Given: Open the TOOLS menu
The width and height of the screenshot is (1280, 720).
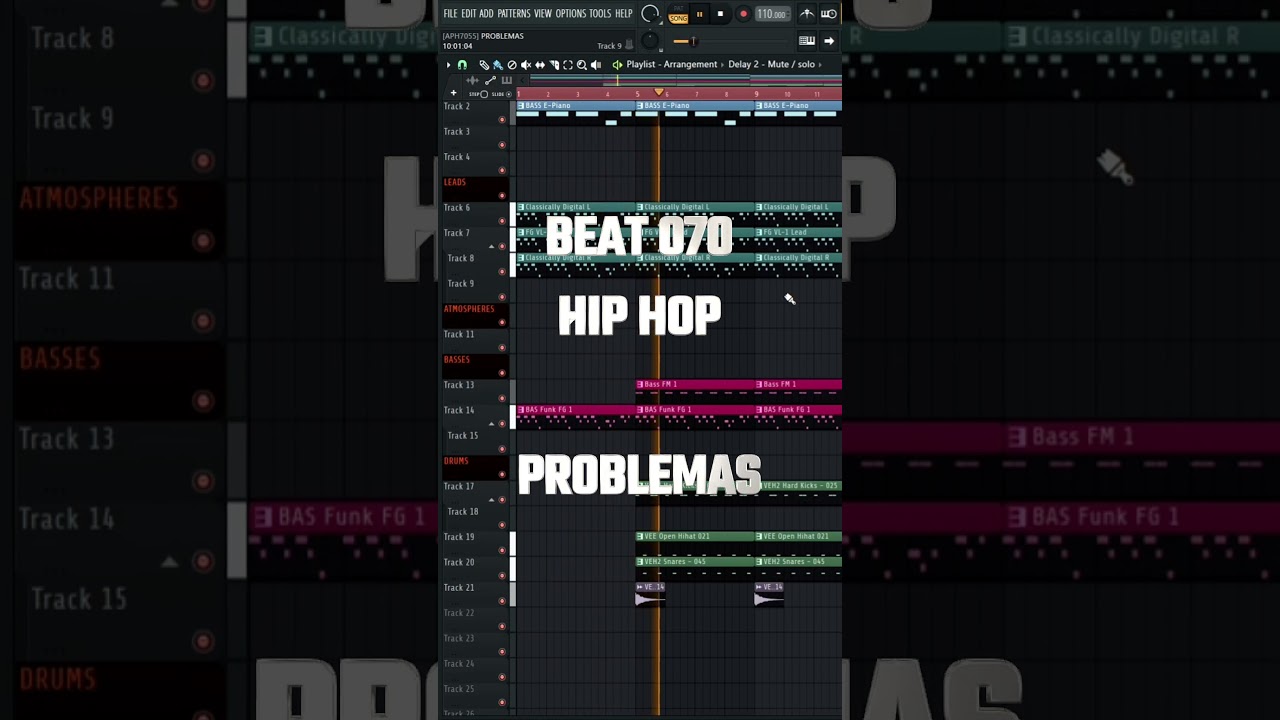Looking at the screenshot, I should [600, 14].
